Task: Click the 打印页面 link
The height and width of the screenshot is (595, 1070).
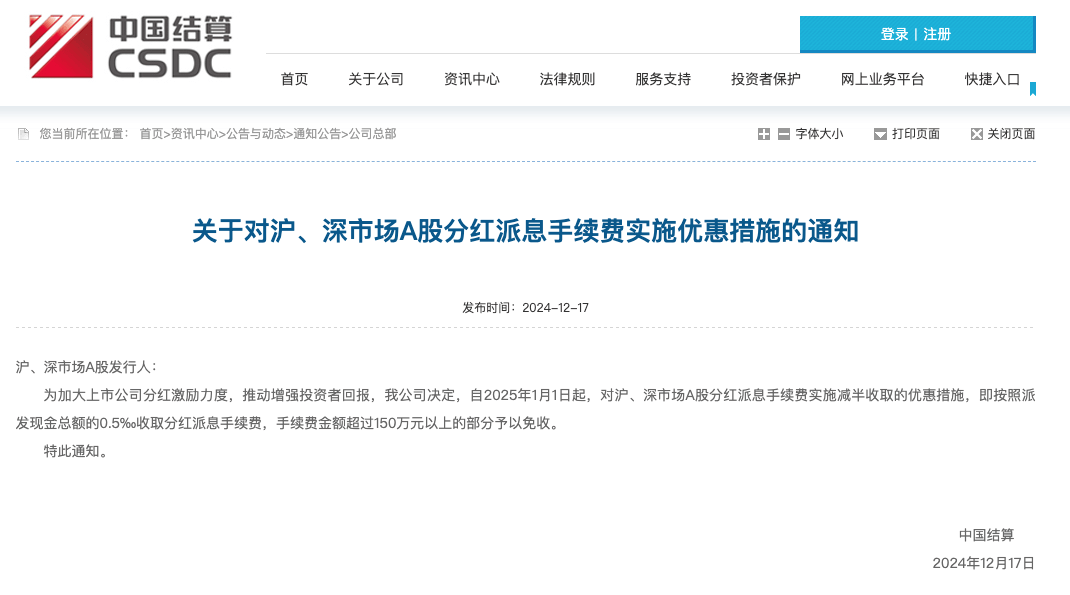Action: coord(916,134)
